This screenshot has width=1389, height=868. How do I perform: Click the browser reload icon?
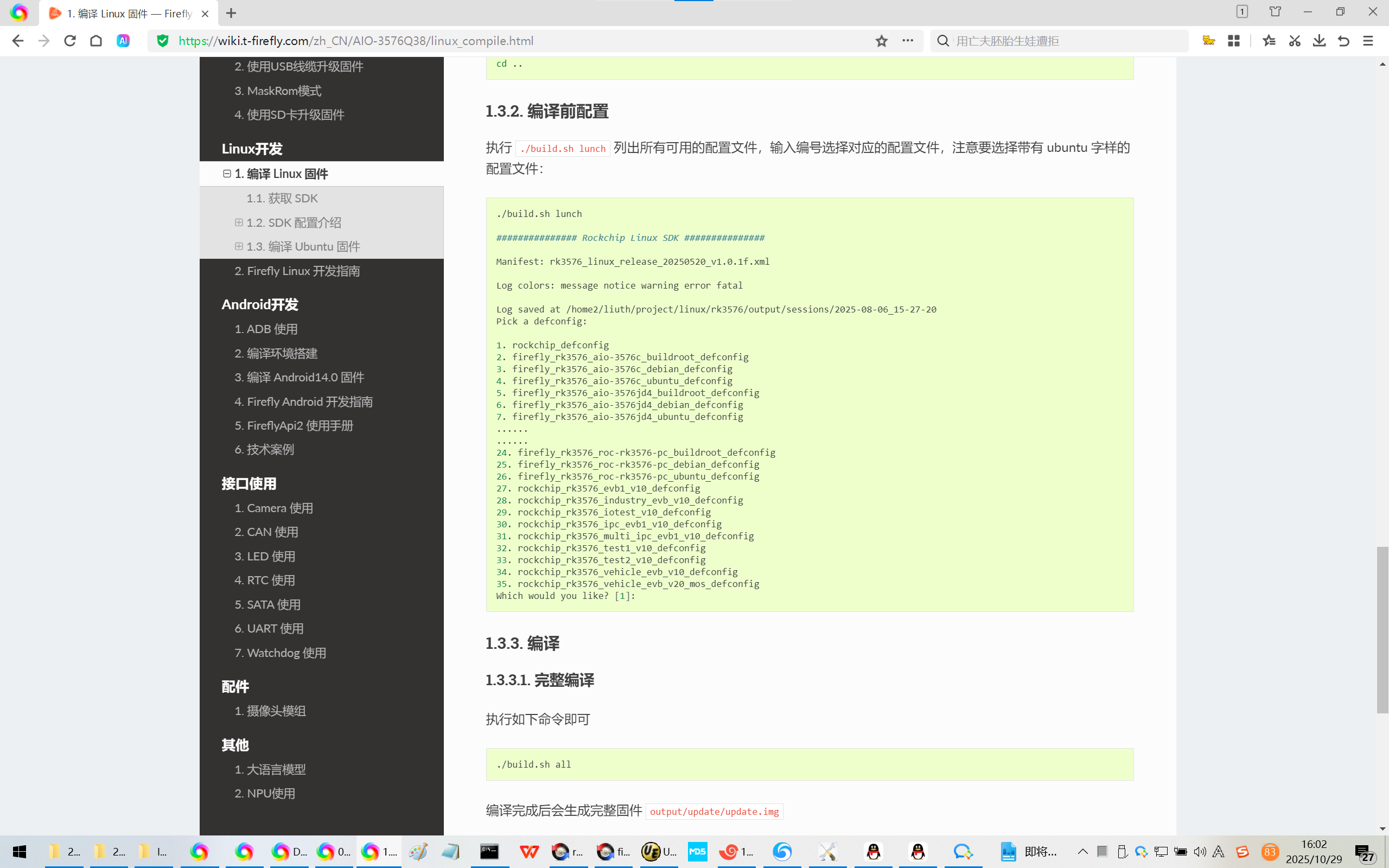pyautogui.click(x=70, y=41)
